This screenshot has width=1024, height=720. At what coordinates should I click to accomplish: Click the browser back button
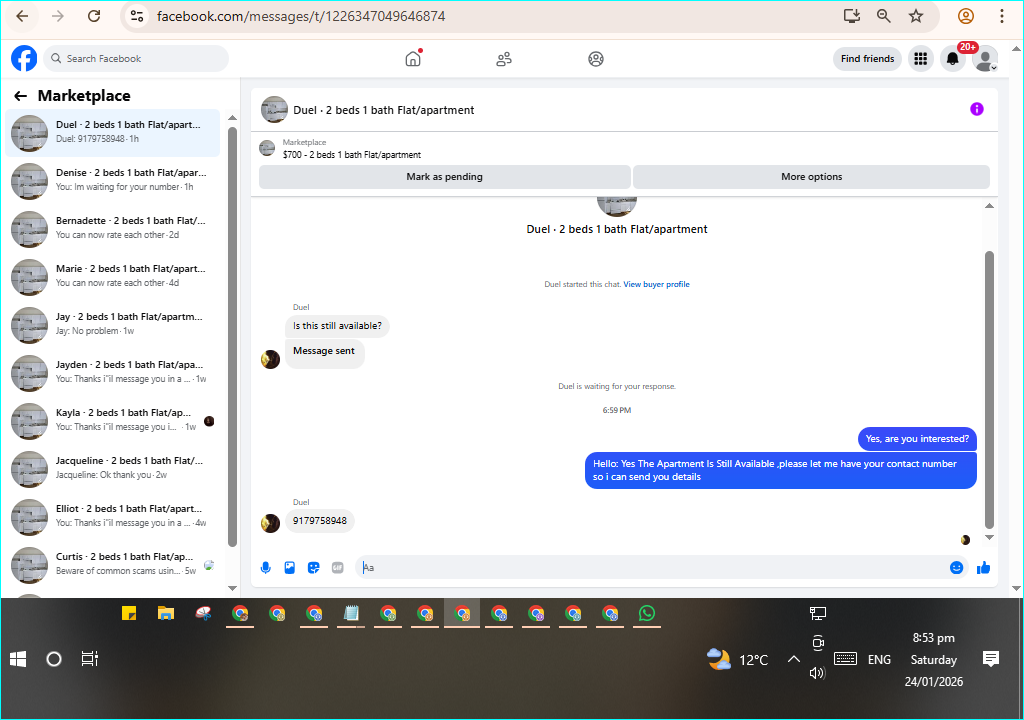(x=22, y=16)
